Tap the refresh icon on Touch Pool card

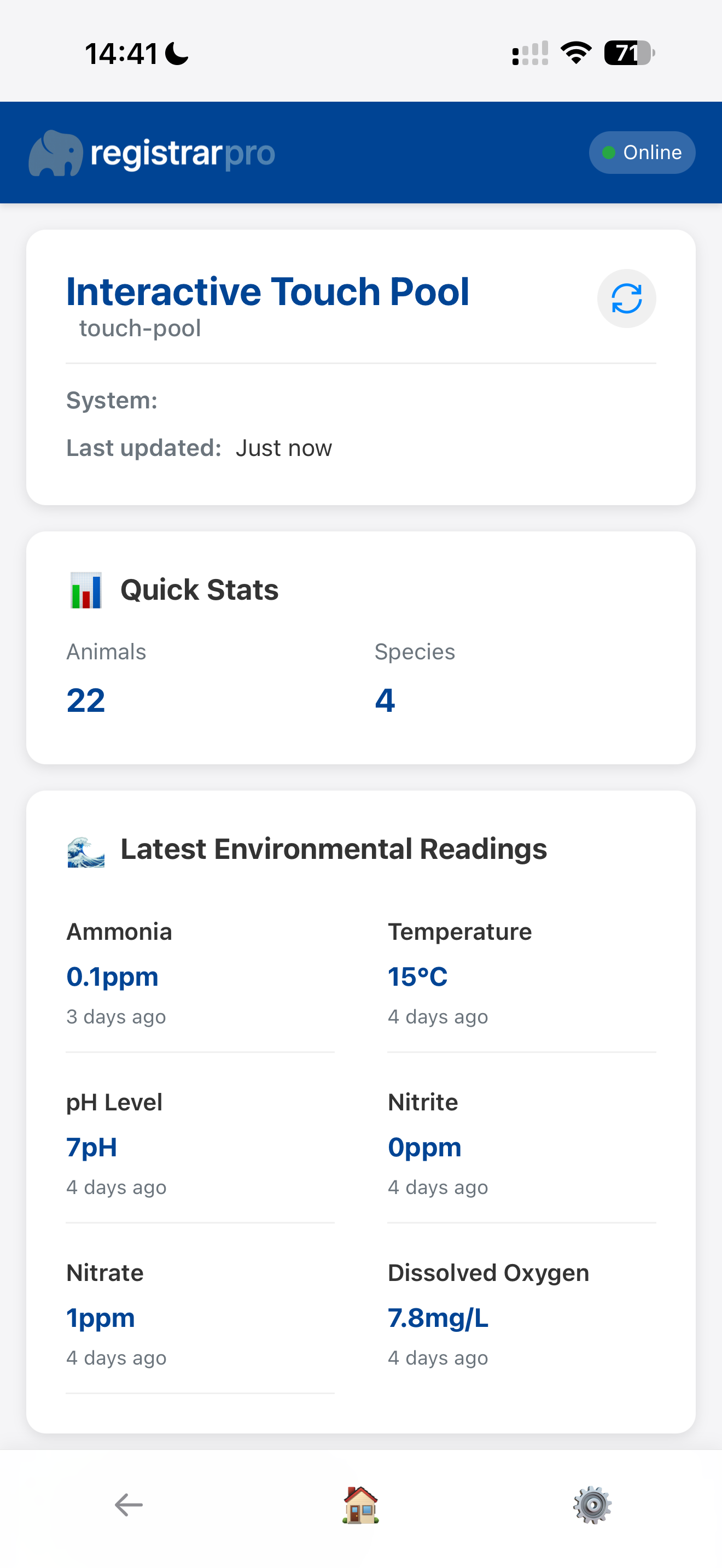pos(626,299)
